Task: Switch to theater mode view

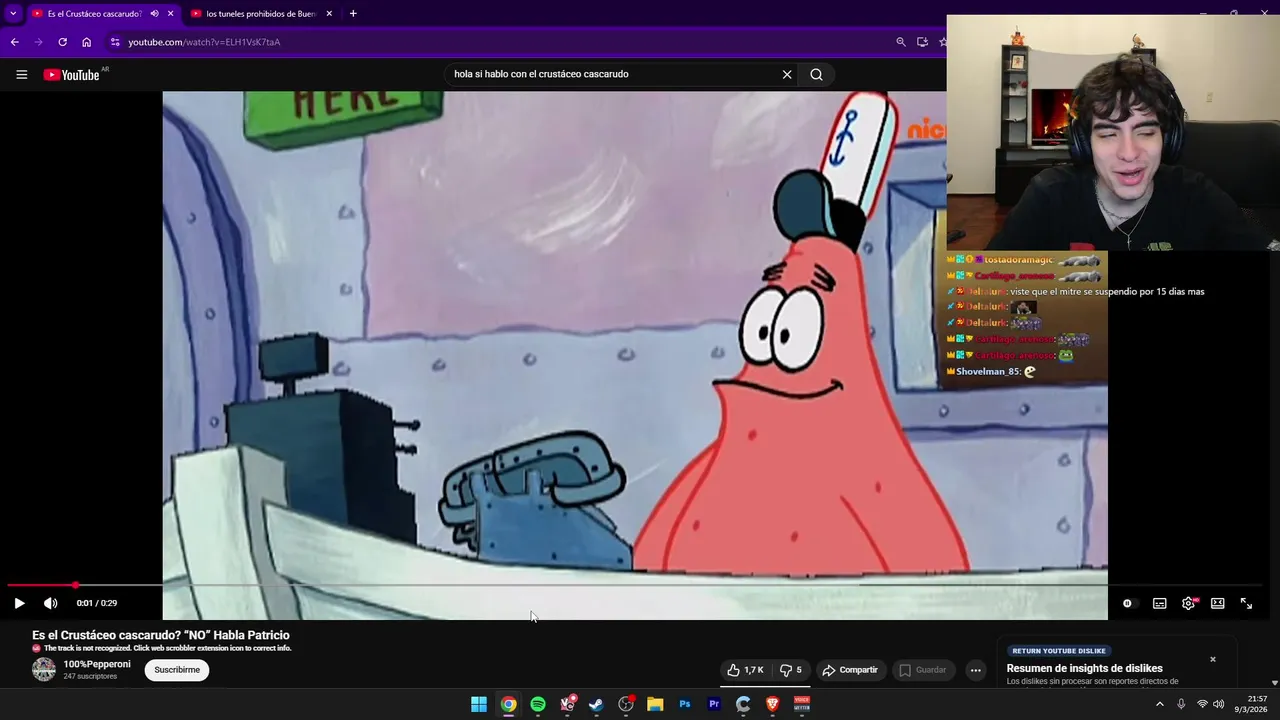Action: point(1218,603)
